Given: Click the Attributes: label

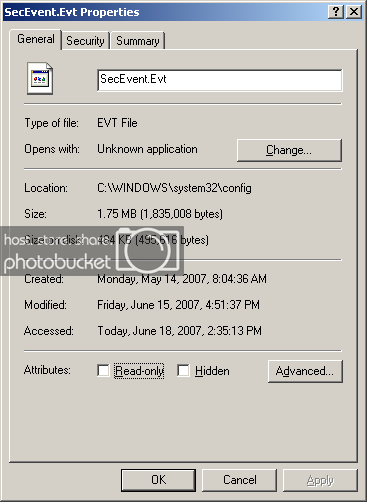Looking at the screenshot, I should 47,370.
